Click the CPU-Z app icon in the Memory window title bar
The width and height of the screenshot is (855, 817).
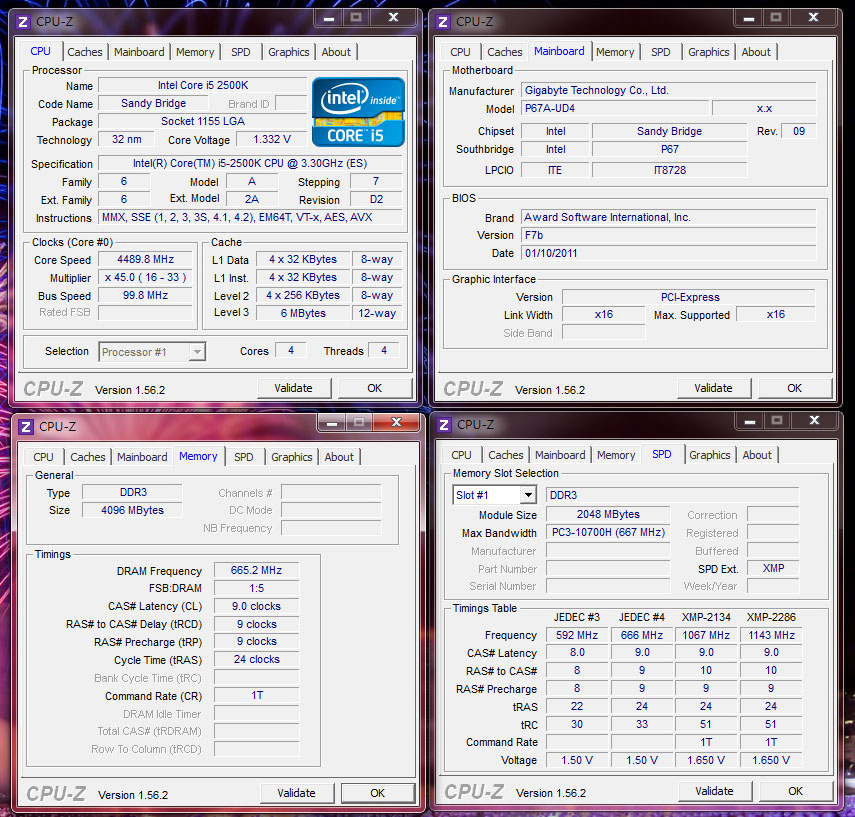(26, 426)
